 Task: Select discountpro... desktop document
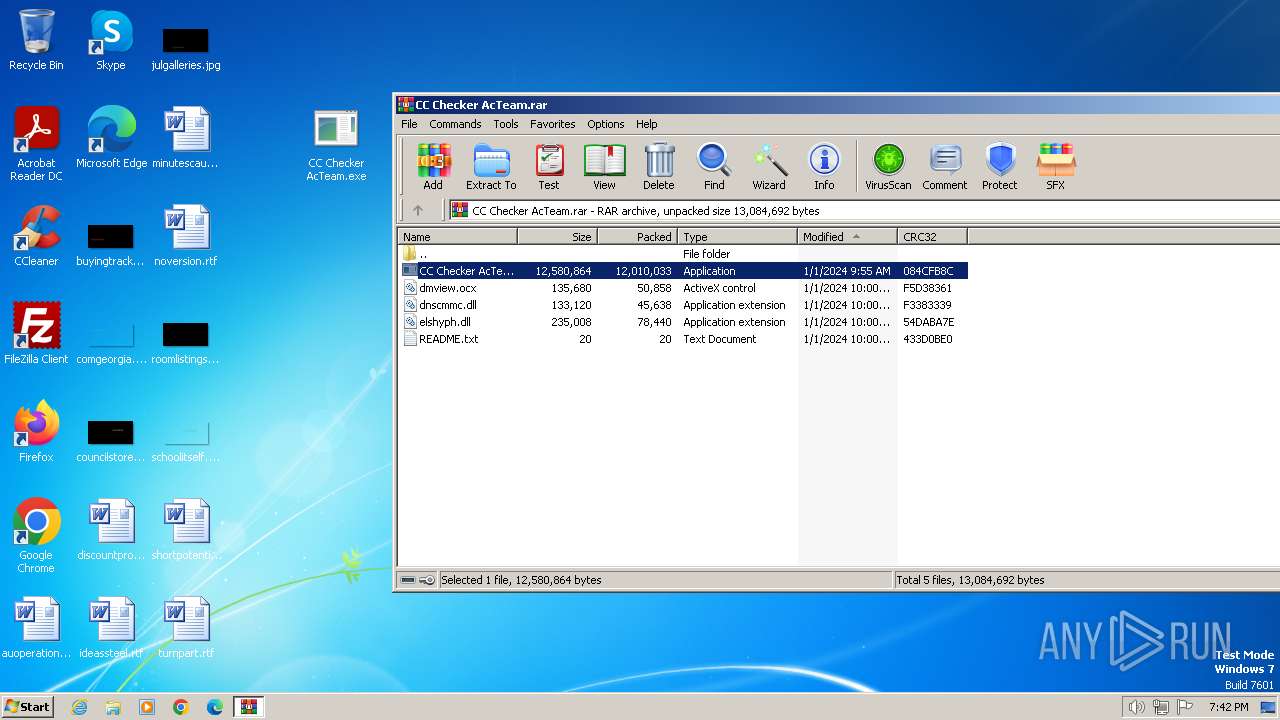point(111,530)
